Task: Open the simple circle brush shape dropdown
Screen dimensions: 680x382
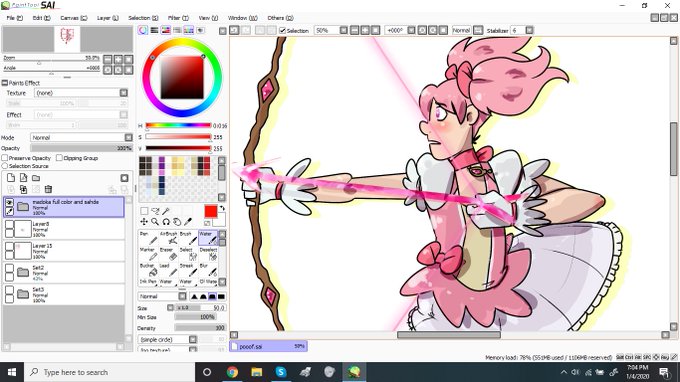Action: coord(193,339)
